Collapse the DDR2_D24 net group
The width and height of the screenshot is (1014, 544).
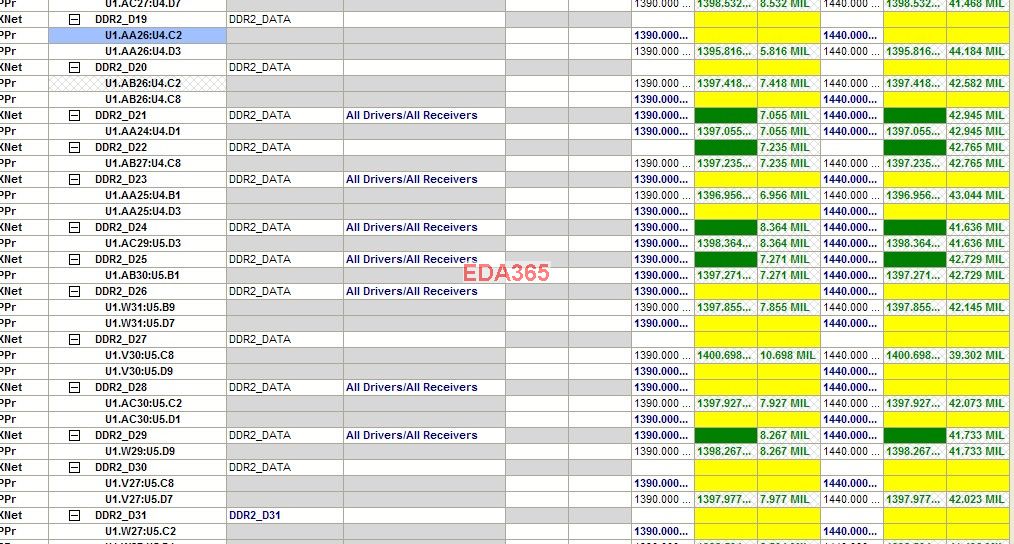pyautogui.click(x=74, y=227)
